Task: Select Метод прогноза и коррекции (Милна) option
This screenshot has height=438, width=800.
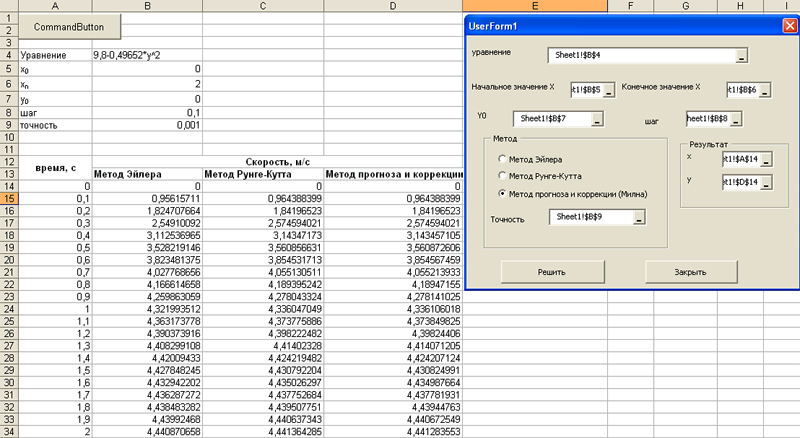Action: [502, 192]
